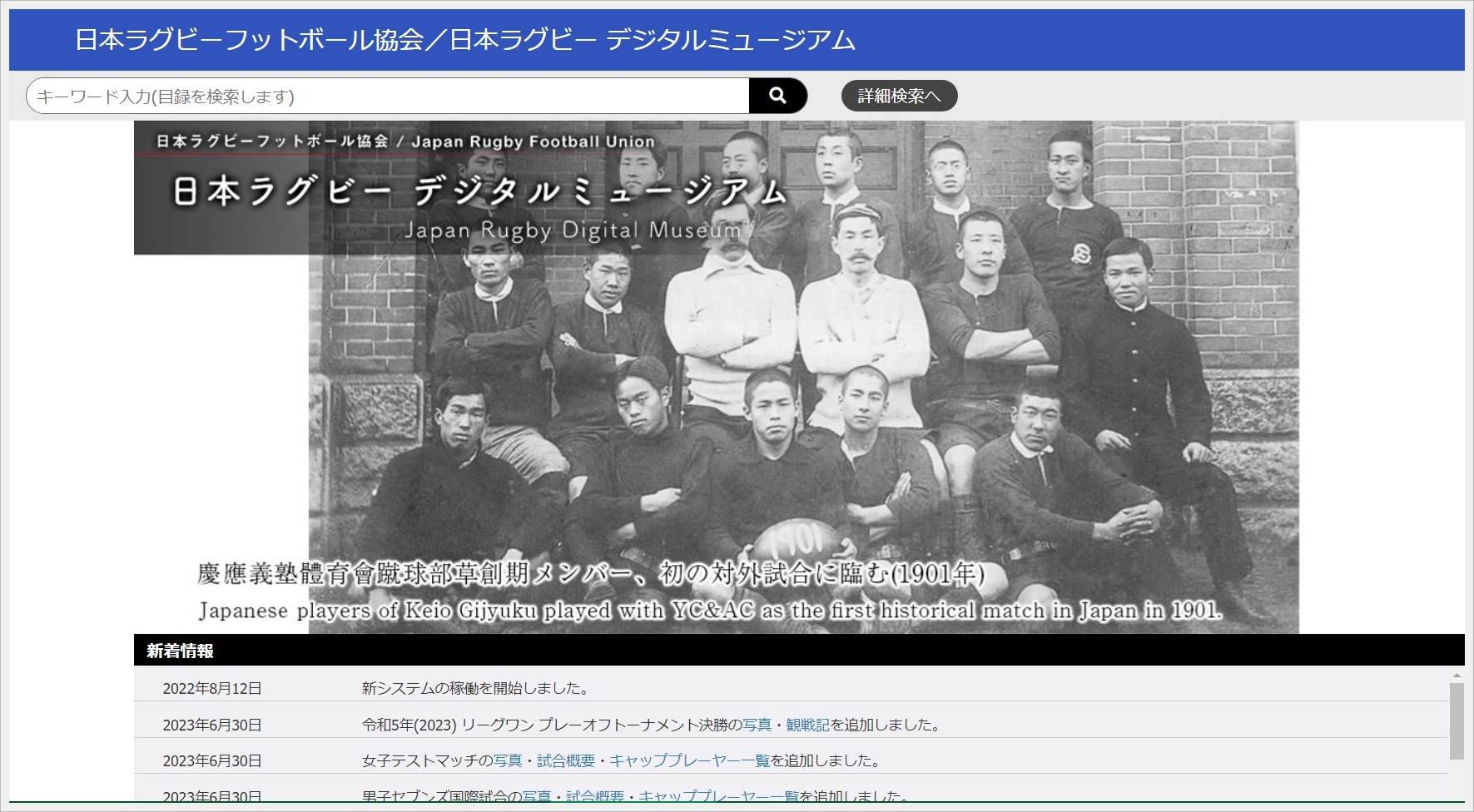Open 試合概要 link for women's test match

tap(566, 760)
